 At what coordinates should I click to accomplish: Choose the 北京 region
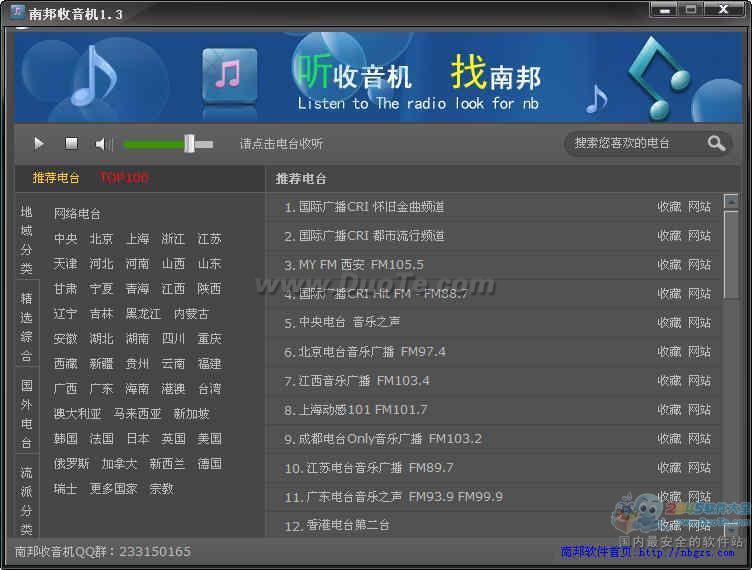point(101,239)
